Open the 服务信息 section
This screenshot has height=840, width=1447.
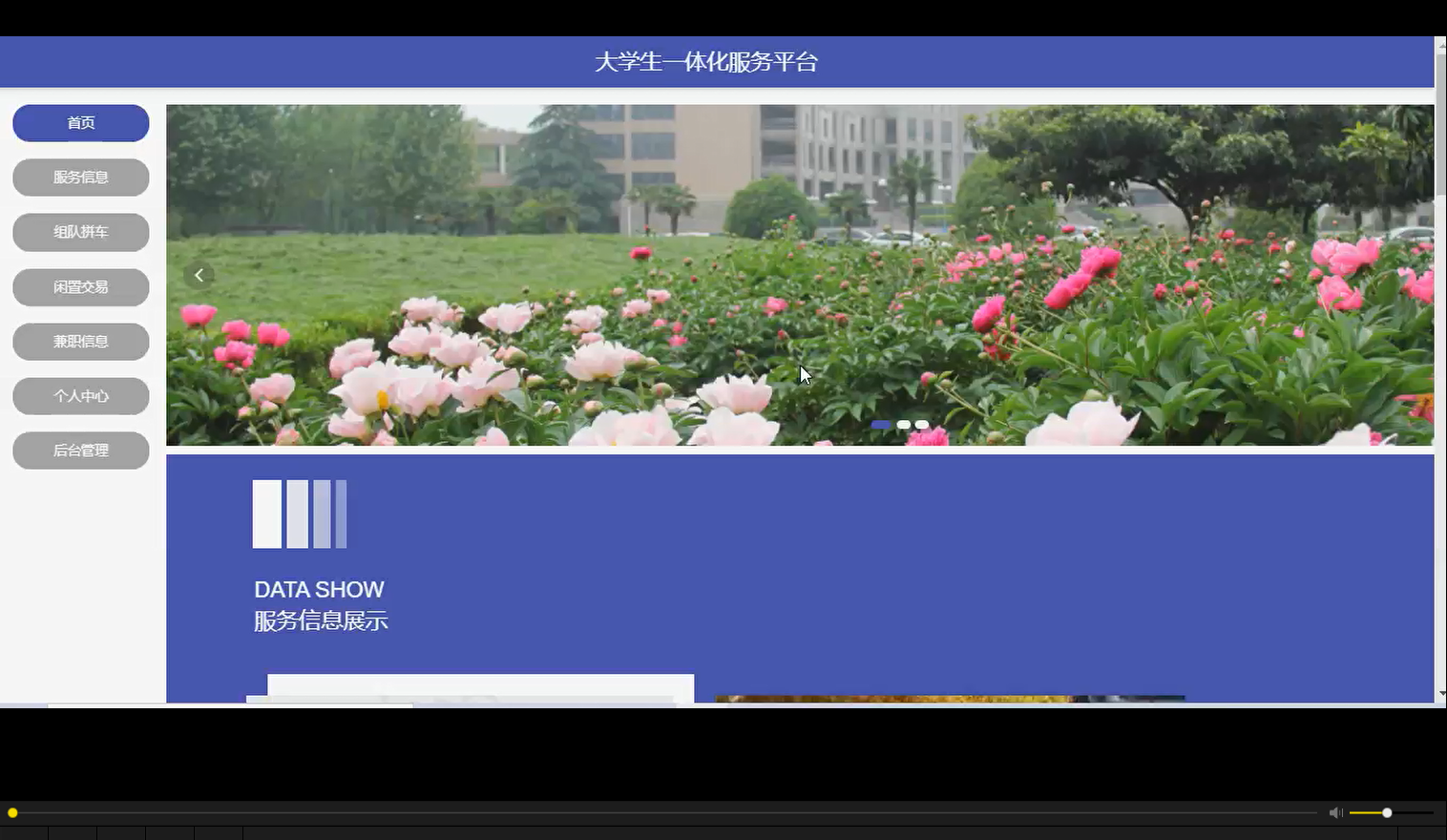80,178
